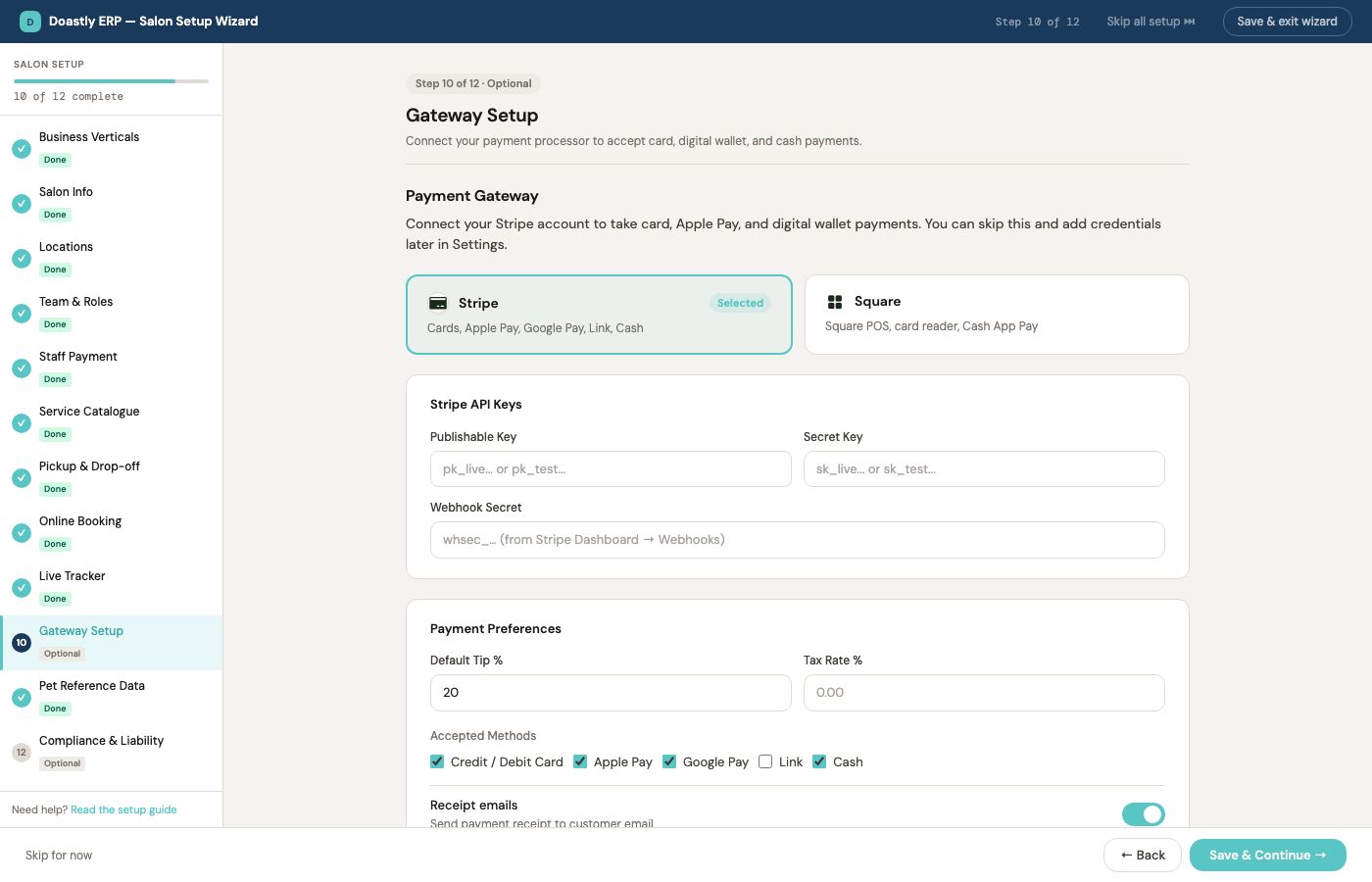The width and height of the screenshot is (1372, 882).
Task: Click Skip for now
Action: tap(59, 856)
